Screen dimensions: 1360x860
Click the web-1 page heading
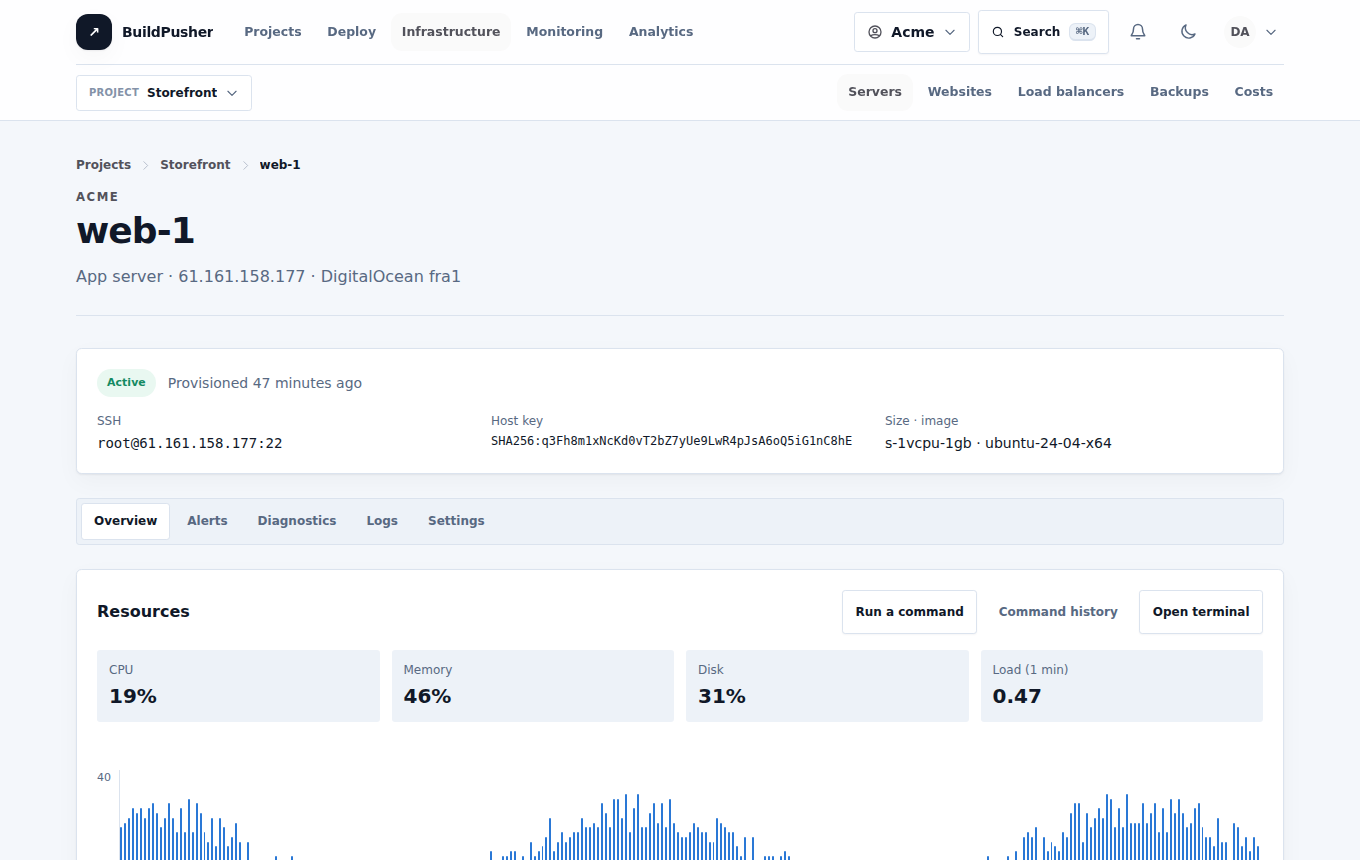[135, 231]
